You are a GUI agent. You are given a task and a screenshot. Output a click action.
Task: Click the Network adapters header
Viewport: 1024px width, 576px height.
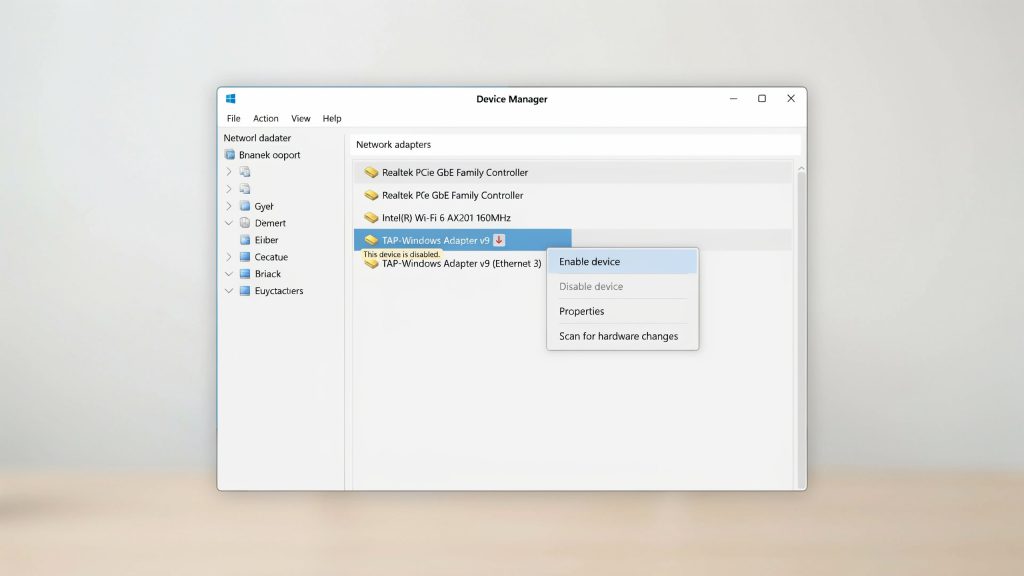(x=393, y=144)
